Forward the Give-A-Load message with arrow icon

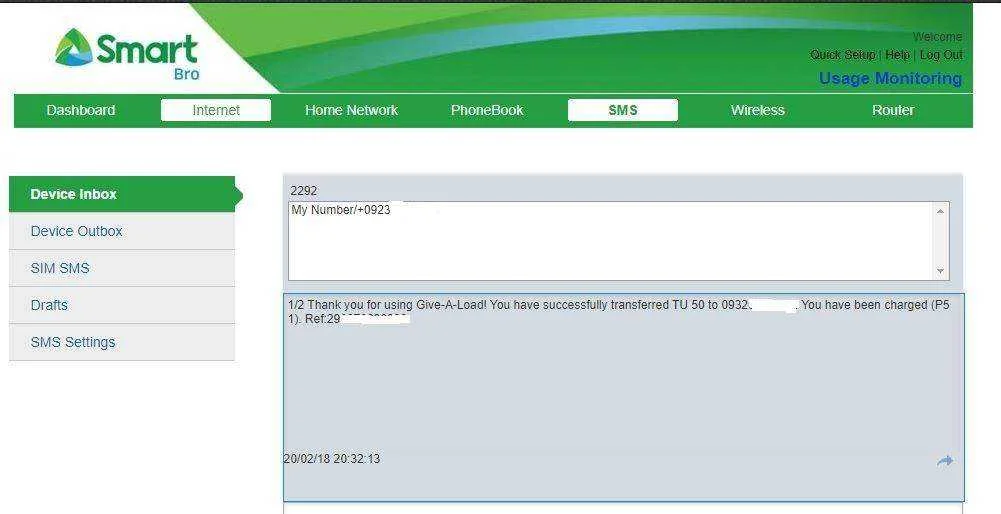click(945, 461)
